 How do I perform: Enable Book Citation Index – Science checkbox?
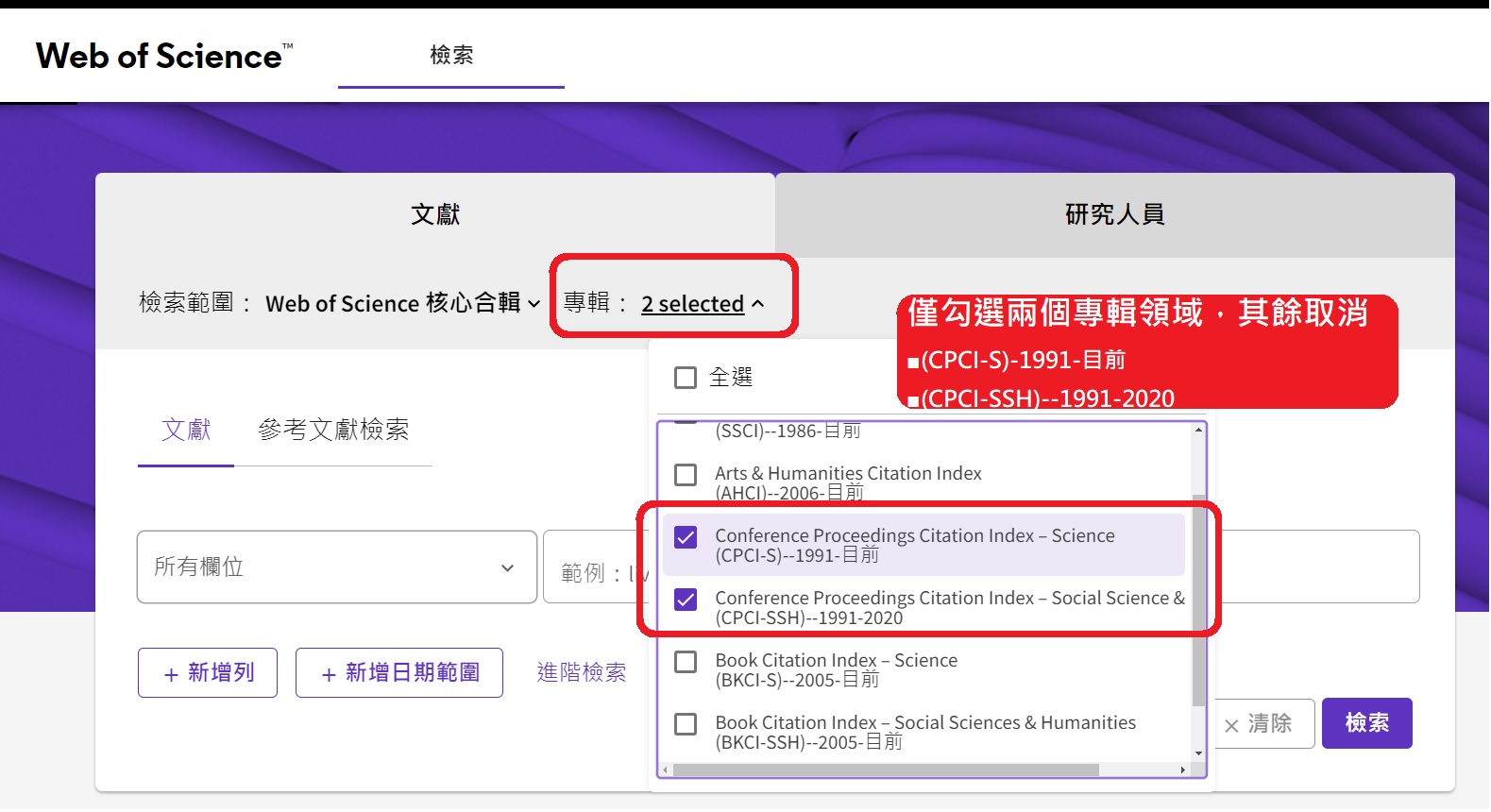point(686,662)
